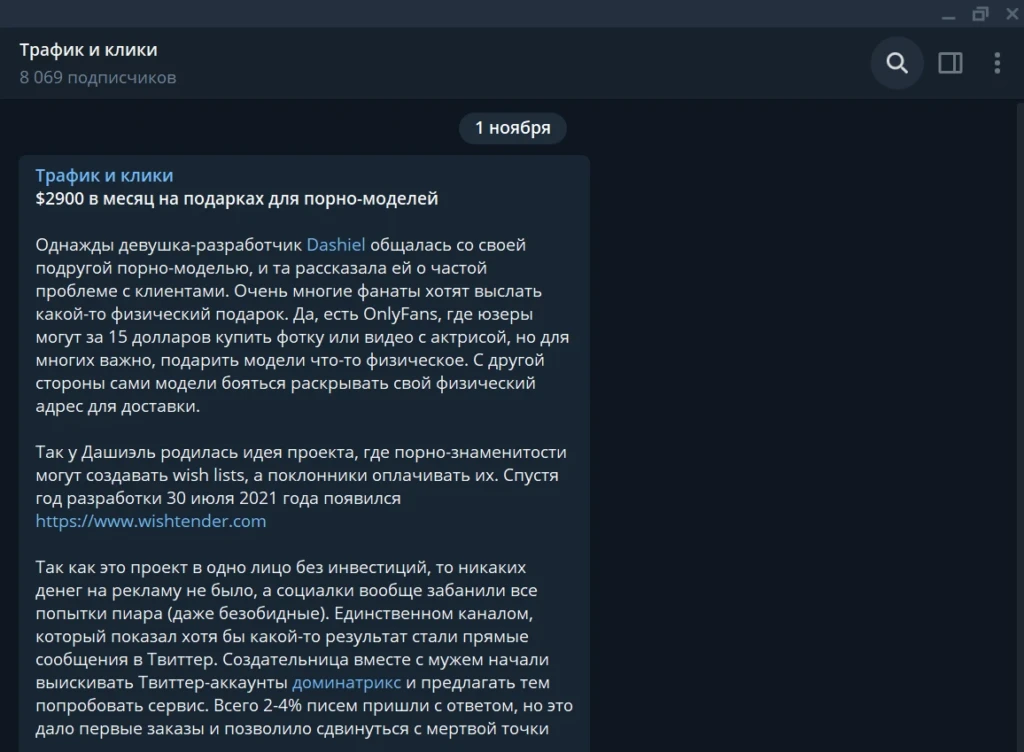The width and height of the screenshot is (1024, 752).
Task: Click the window title bar area
Action: [457, 14]
